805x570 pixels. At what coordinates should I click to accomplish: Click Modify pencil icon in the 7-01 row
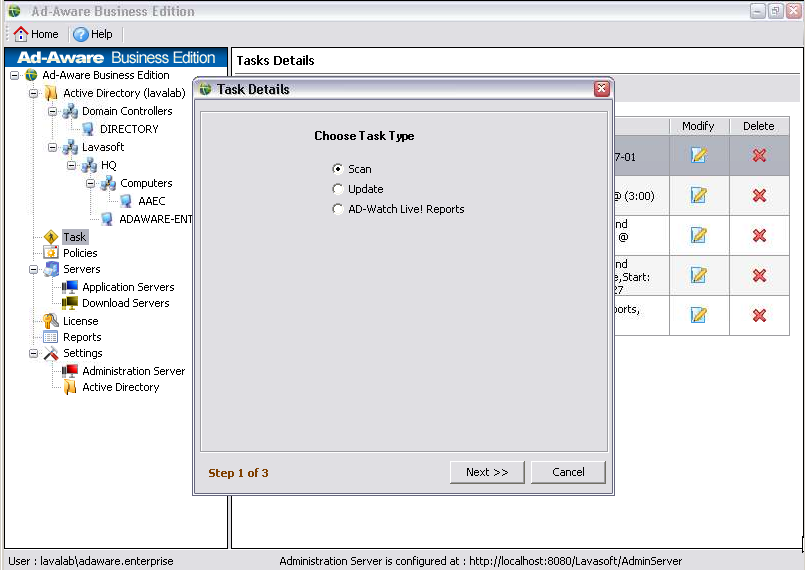tap(699, 155)
